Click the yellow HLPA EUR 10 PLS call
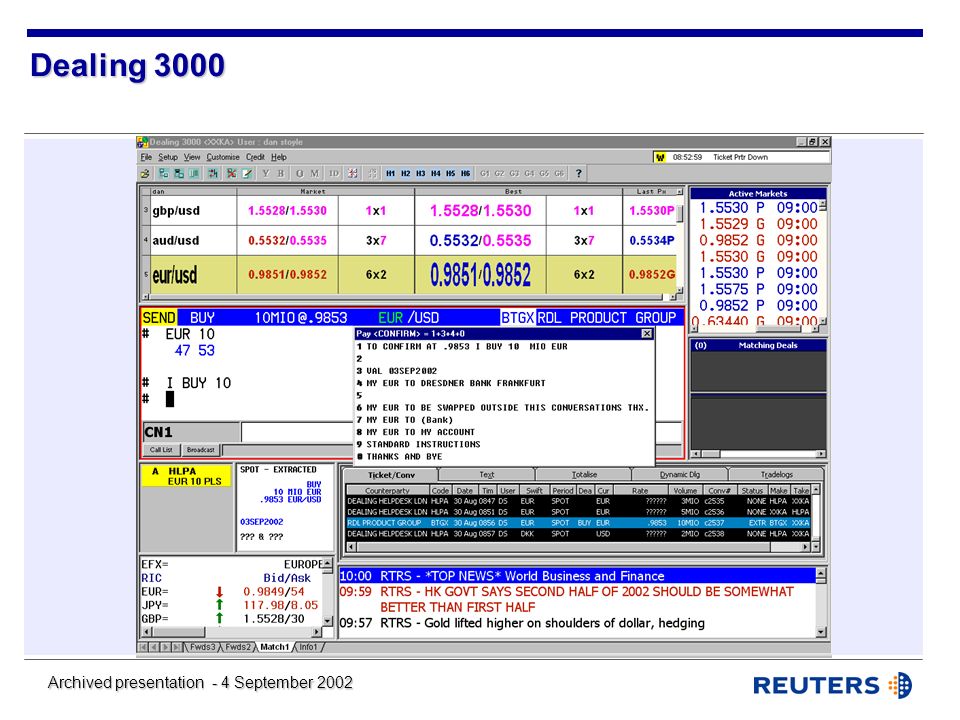Viewport: 960px width, 720px height. click(x=186, y=476)
